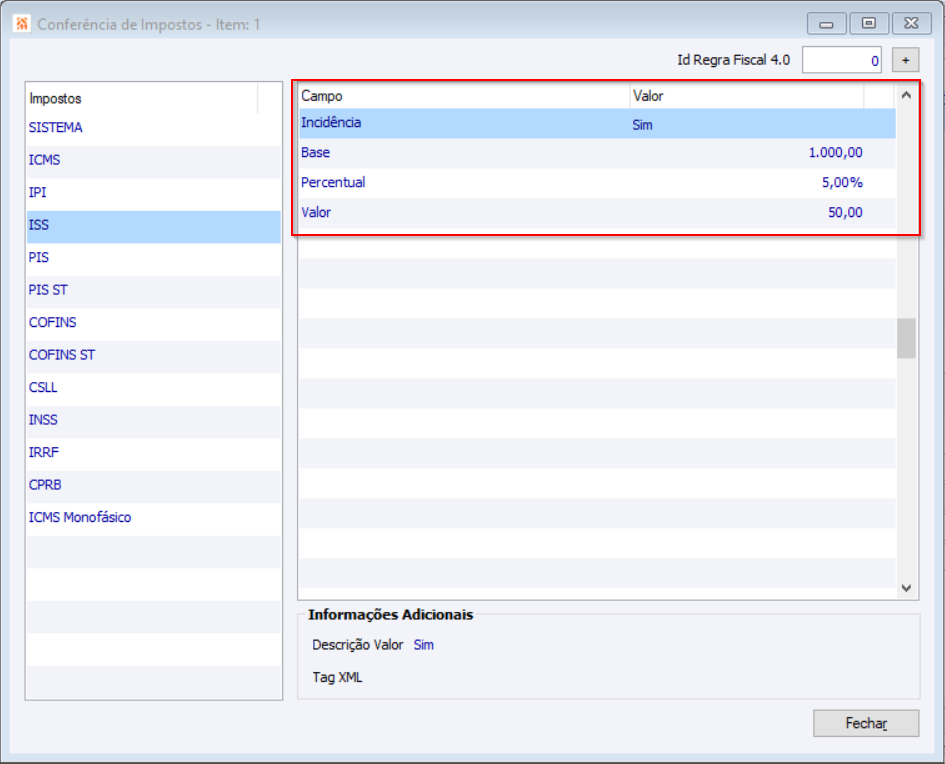The image size is (945, 764).
Task: Click the plus button beside Id Regra Fiscal
Action: coord(905,60)
